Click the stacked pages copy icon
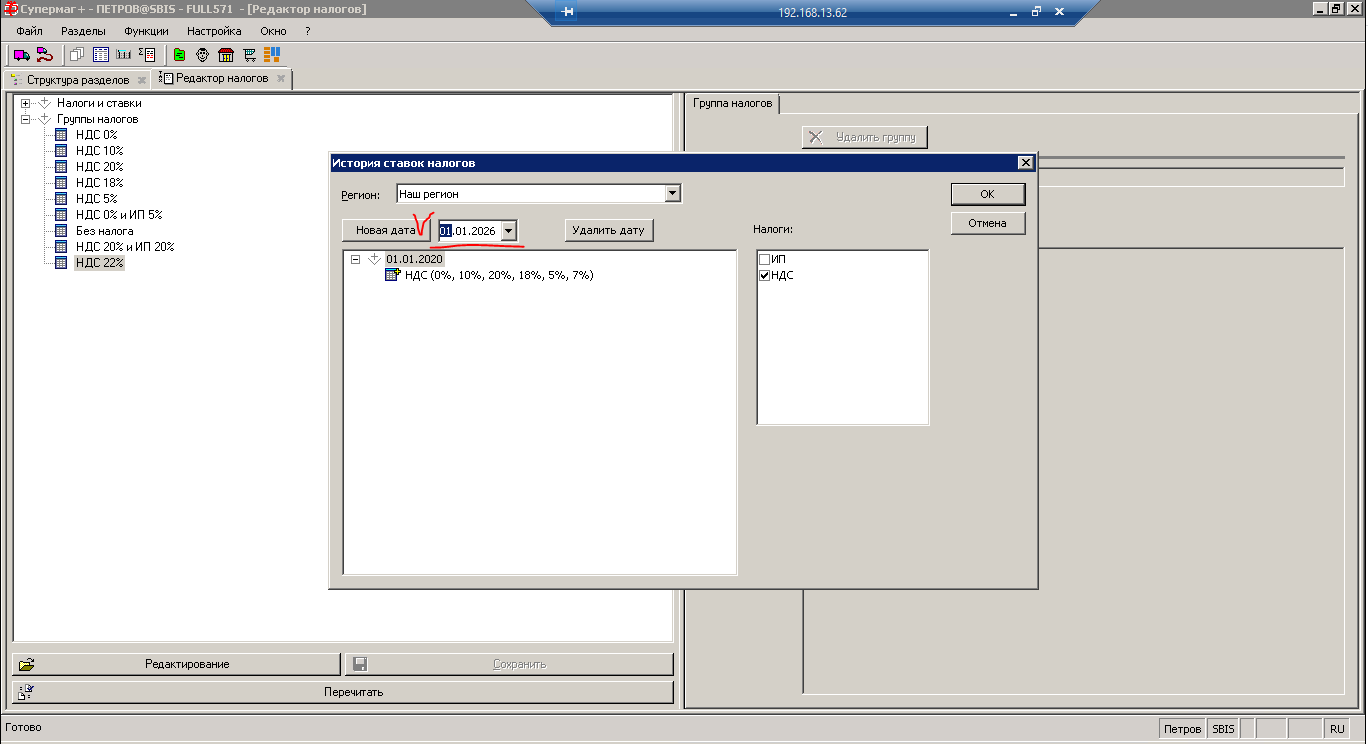 tap(77, 55)
